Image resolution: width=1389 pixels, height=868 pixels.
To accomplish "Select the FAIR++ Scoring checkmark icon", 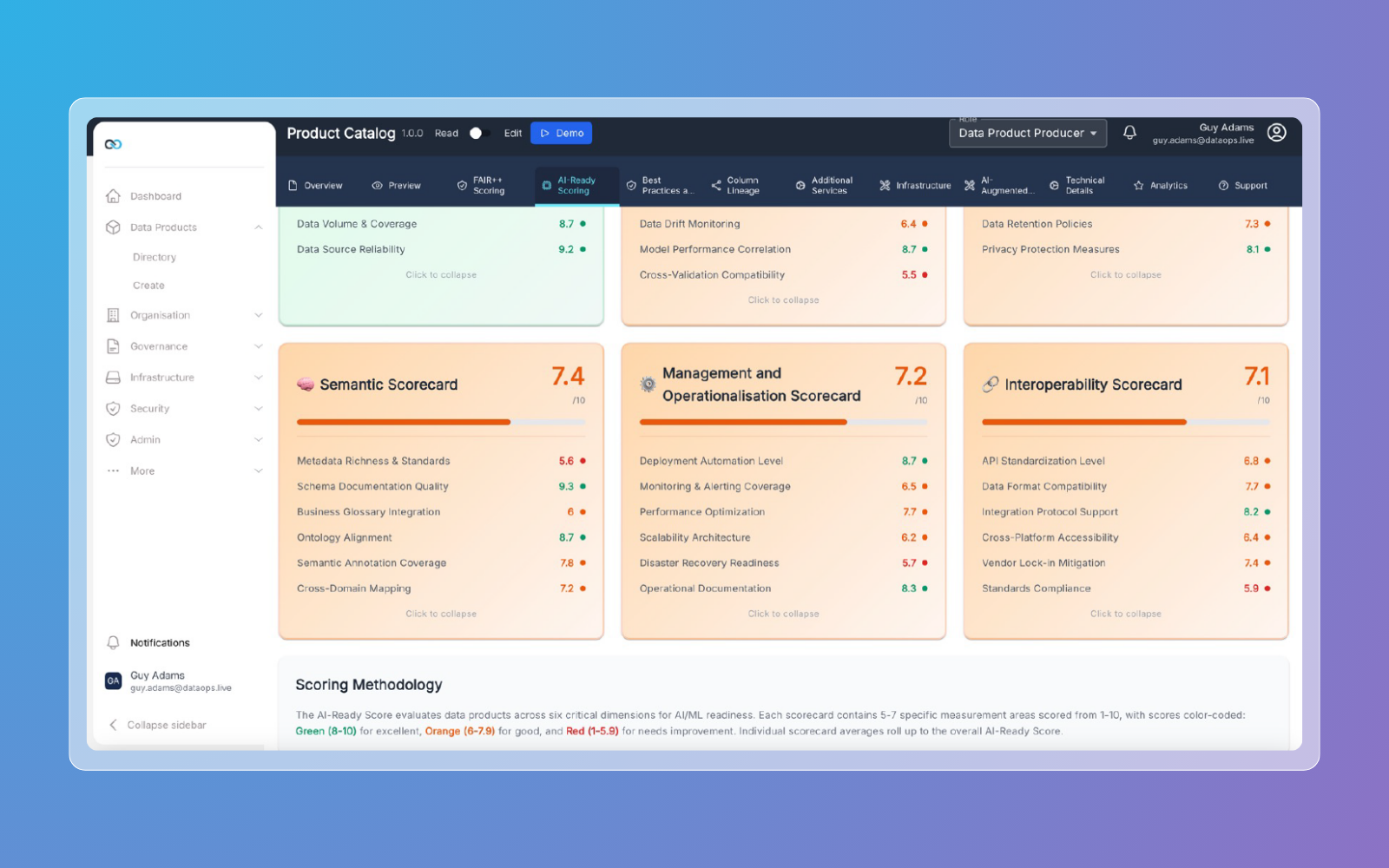I will point(463,184).
